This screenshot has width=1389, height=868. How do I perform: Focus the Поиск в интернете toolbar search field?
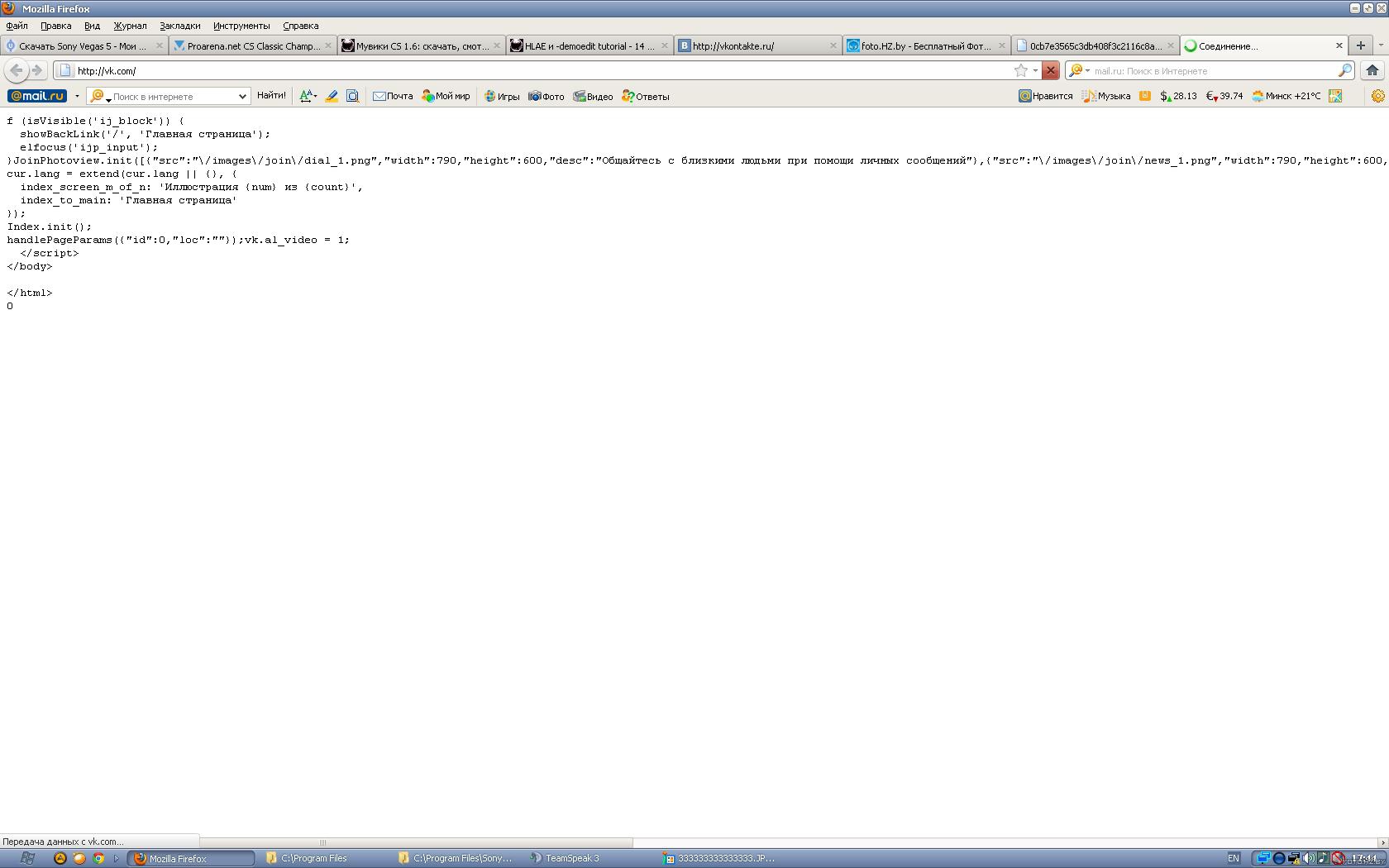[x=172, y=97]
